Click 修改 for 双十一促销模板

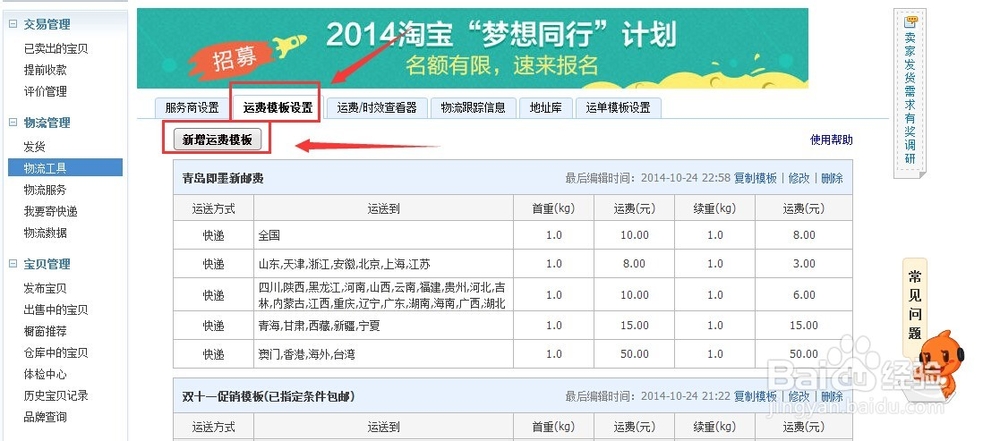pyautogui.click(x=799, y=396)
